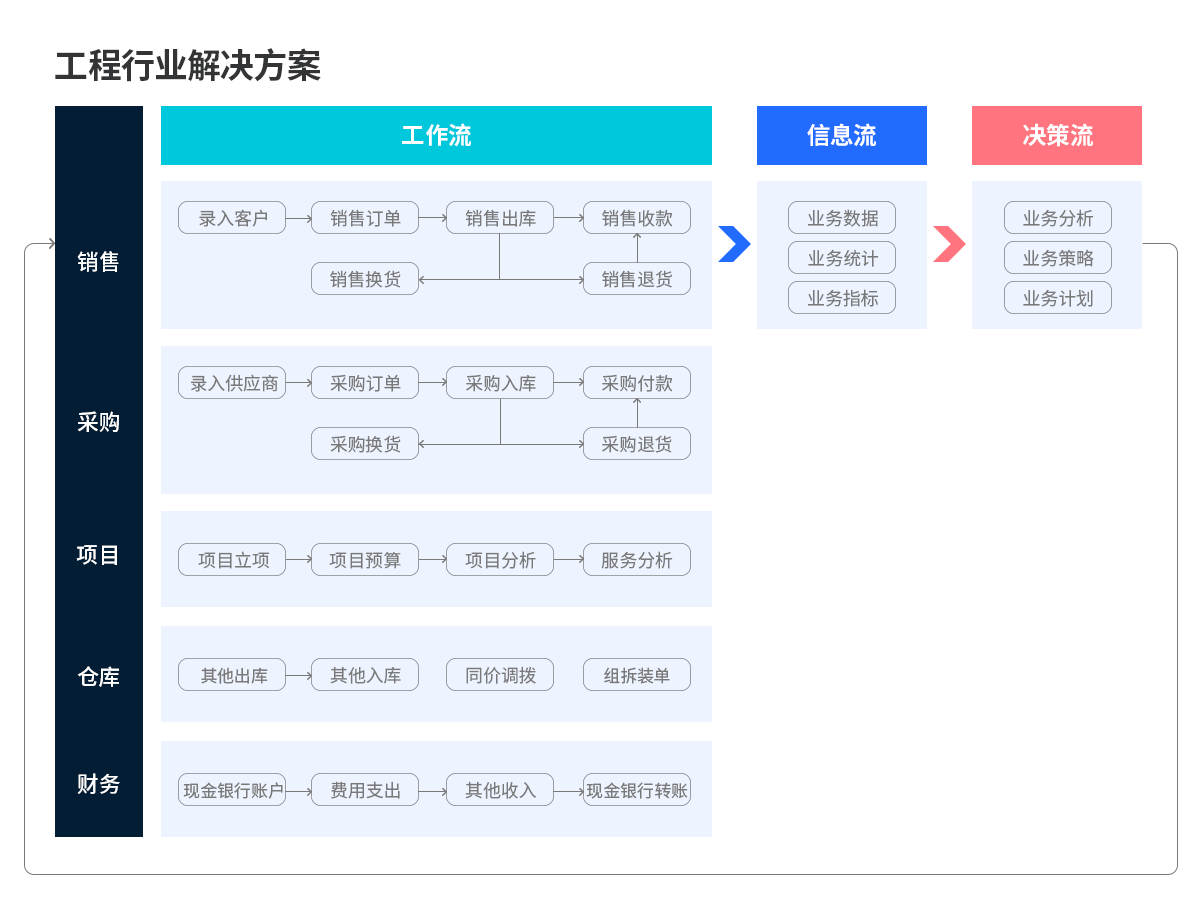Select the 决策流 header tab

1056,136
